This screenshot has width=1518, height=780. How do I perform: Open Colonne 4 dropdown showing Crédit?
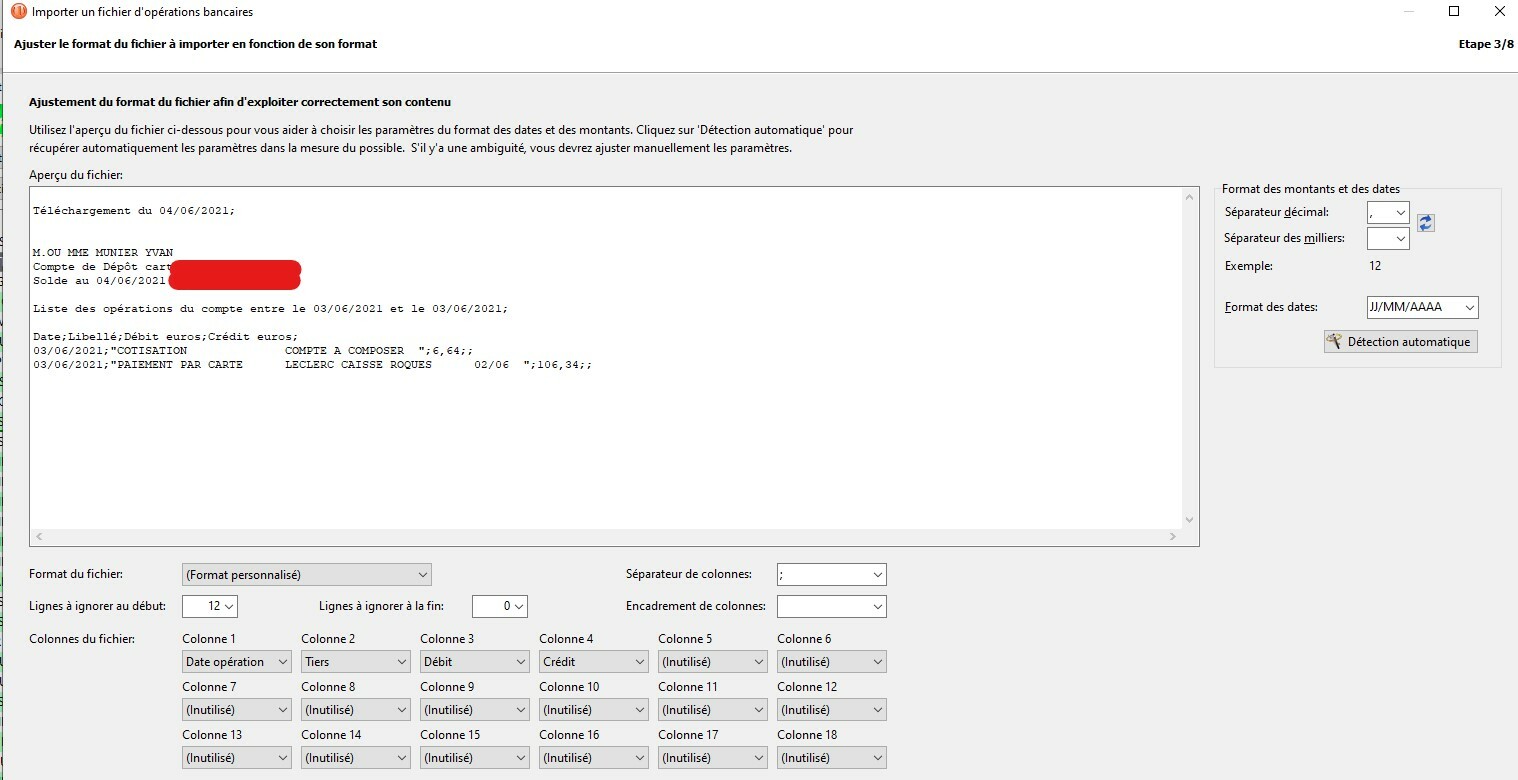point(594,662)
